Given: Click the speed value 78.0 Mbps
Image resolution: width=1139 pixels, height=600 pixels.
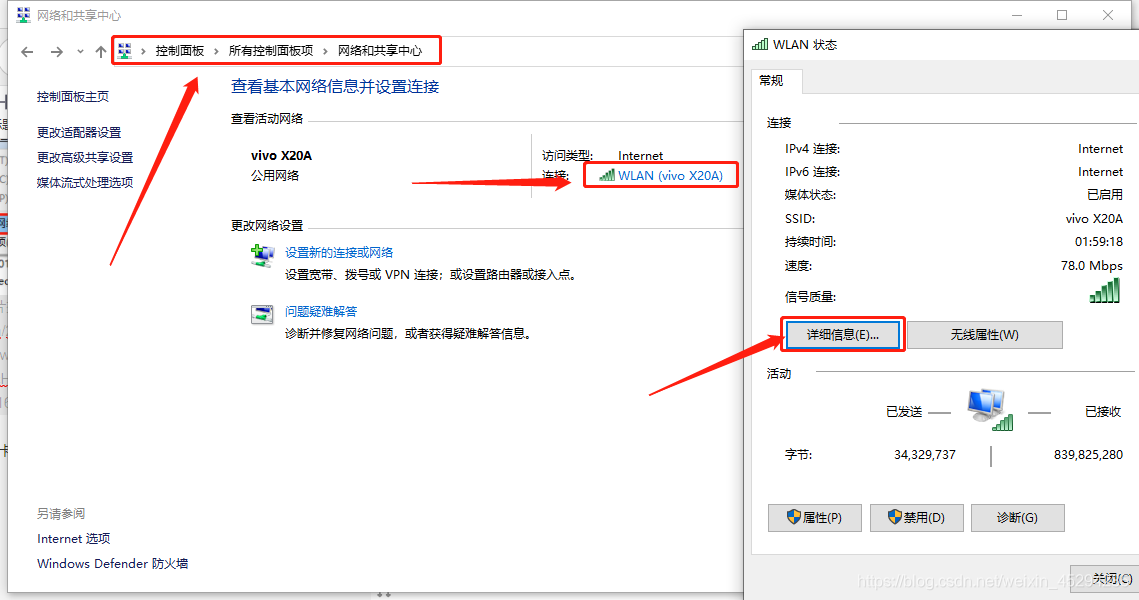Looking at the screenshot, I should click(x=1091, y=266).
